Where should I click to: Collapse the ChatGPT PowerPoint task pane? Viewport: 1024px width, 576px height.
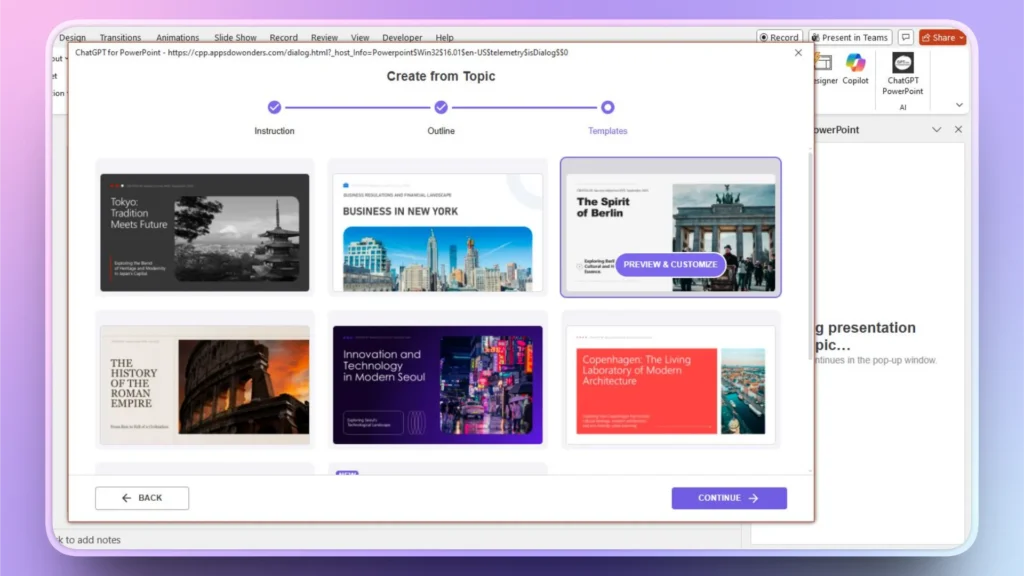[x=936, y=129]
